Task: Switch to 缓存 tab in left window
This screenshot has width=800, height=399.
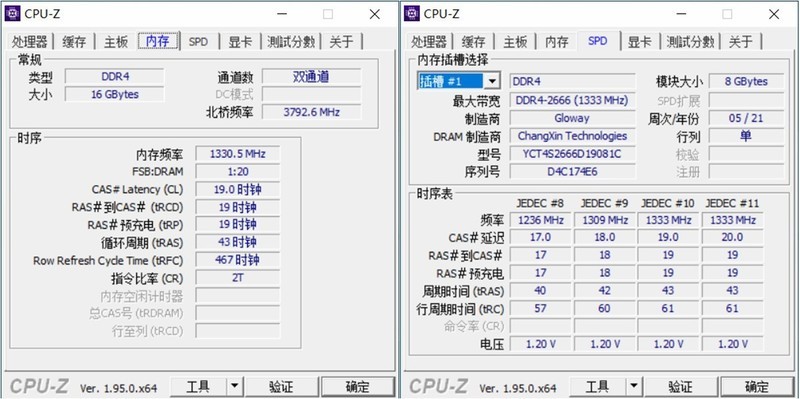Action: (x=74, y=42)
